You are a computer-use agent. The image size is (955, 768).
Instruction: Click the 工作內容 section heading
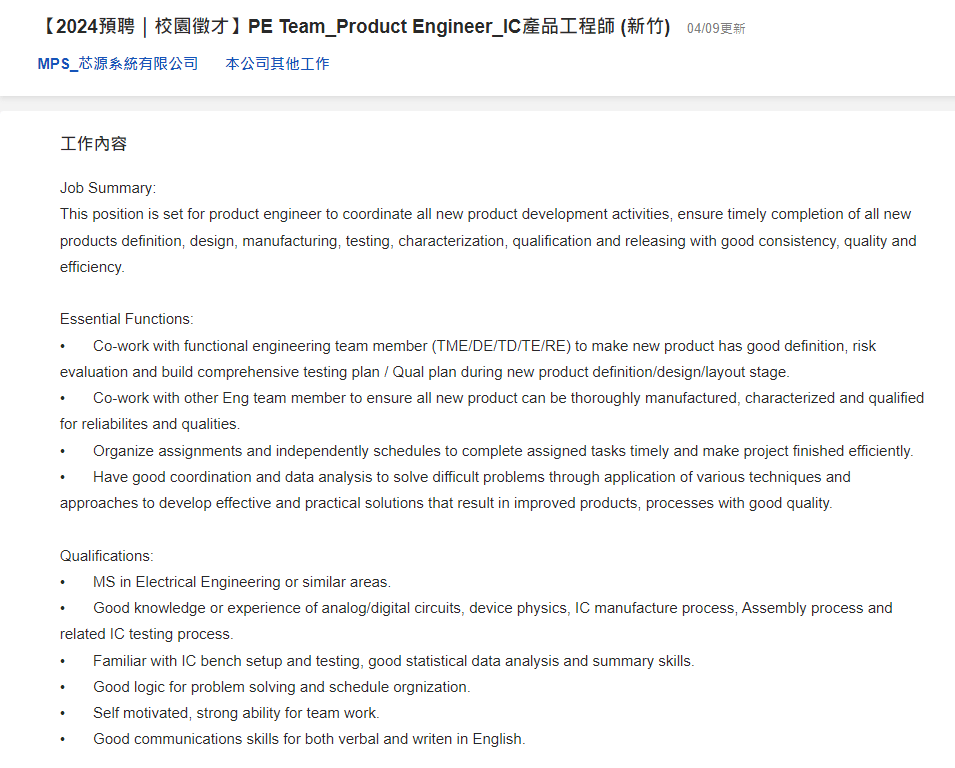coord(93,144)
